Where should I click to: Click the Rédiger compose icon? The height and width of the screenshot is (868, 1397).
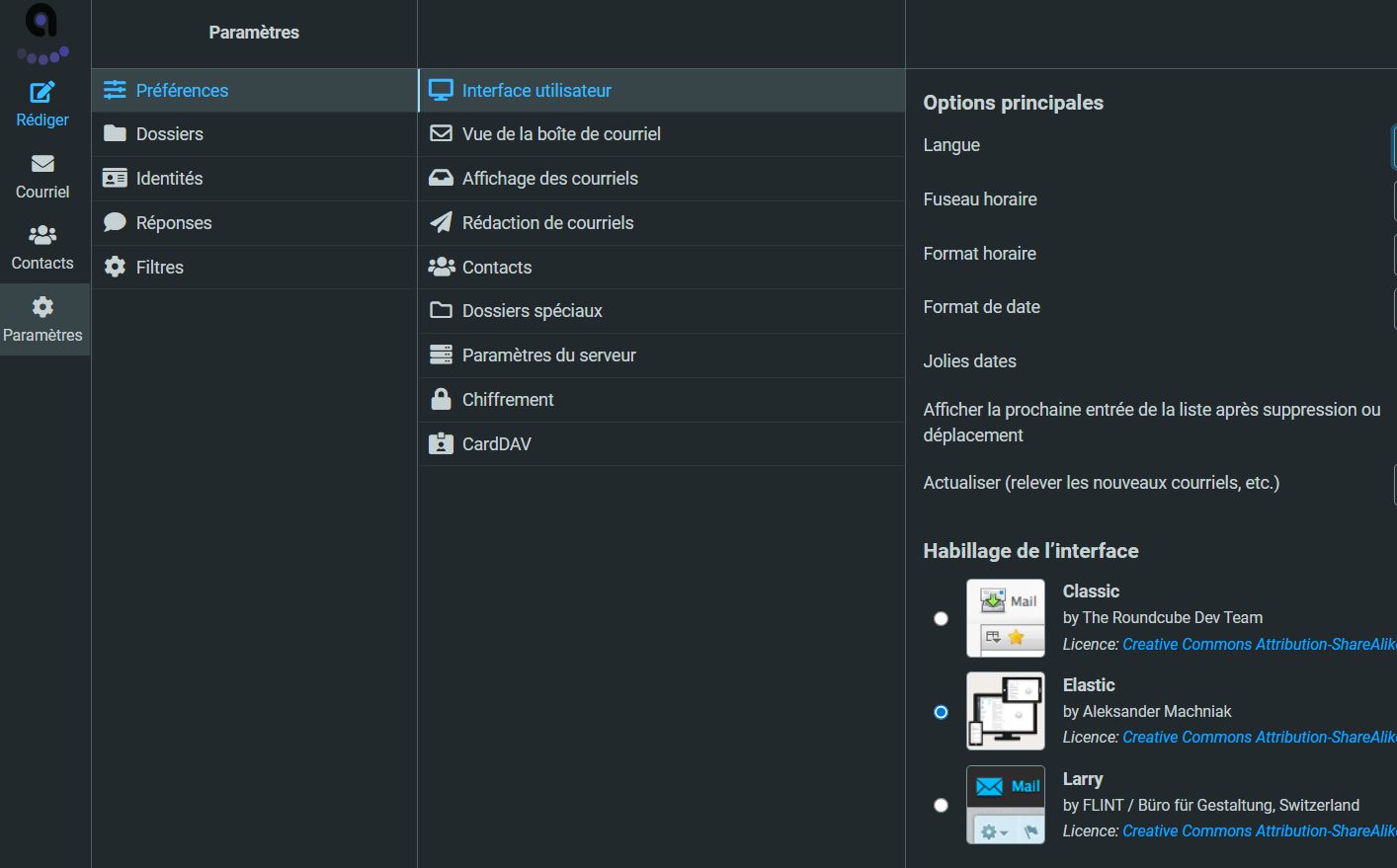coord(42,93)
